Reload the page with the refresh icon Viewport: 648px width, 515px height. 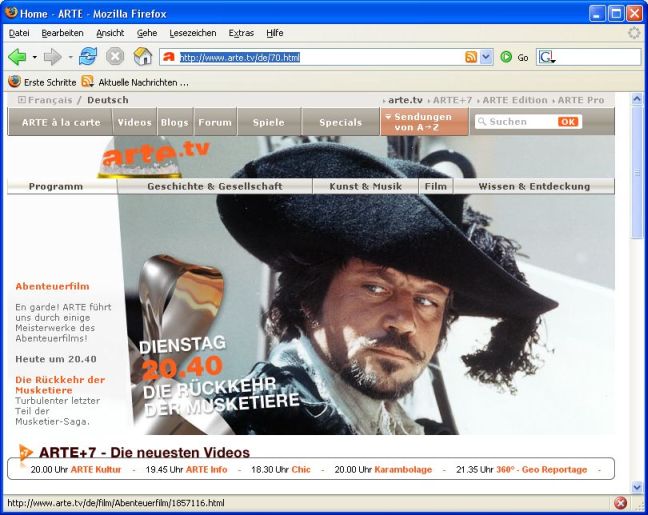(x=88, y=56)
